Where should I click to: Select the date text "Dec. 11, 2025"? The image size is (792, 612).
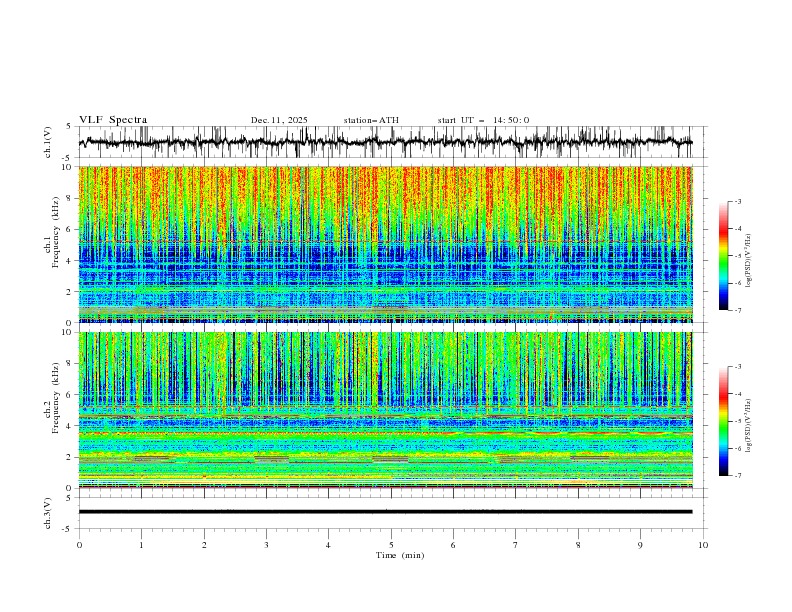click(279, 120)
